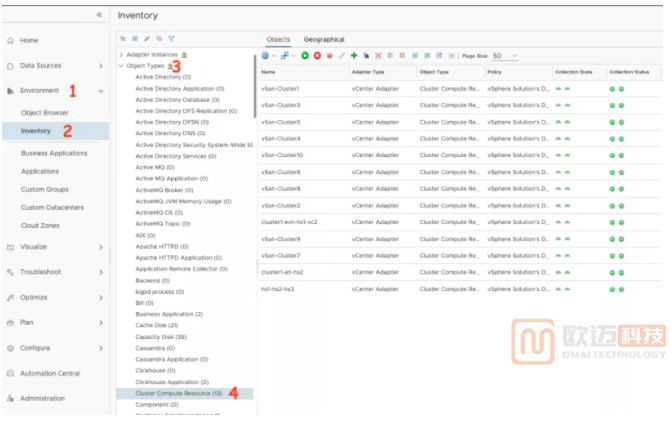Viewport: 669px width, 421px height.
Task: Select Business Application (2) tree item
Action: pyautogui.click(x=169, y=315)
